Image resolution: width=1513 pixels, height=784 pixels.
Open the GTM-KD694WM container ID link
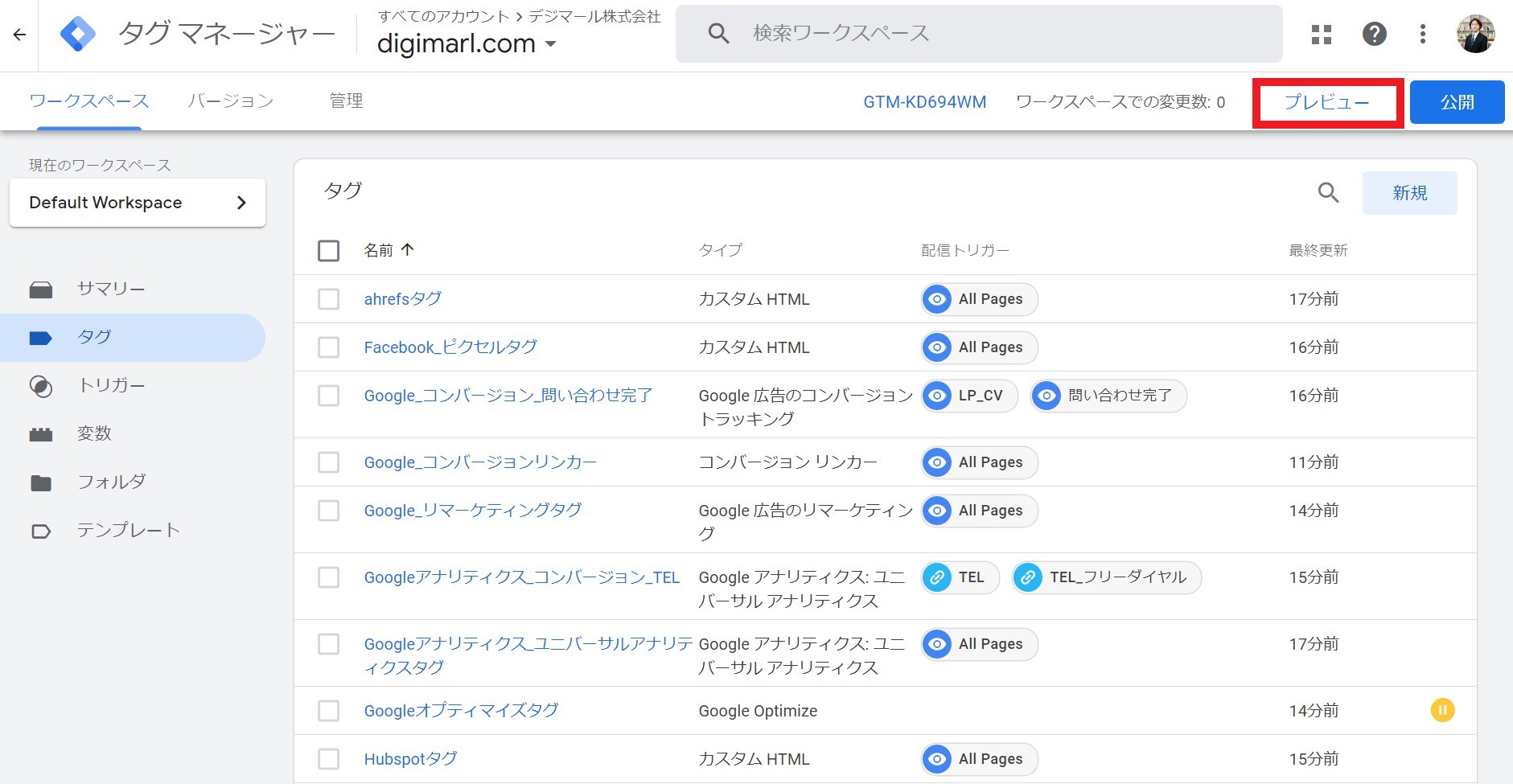click(925, 102)
